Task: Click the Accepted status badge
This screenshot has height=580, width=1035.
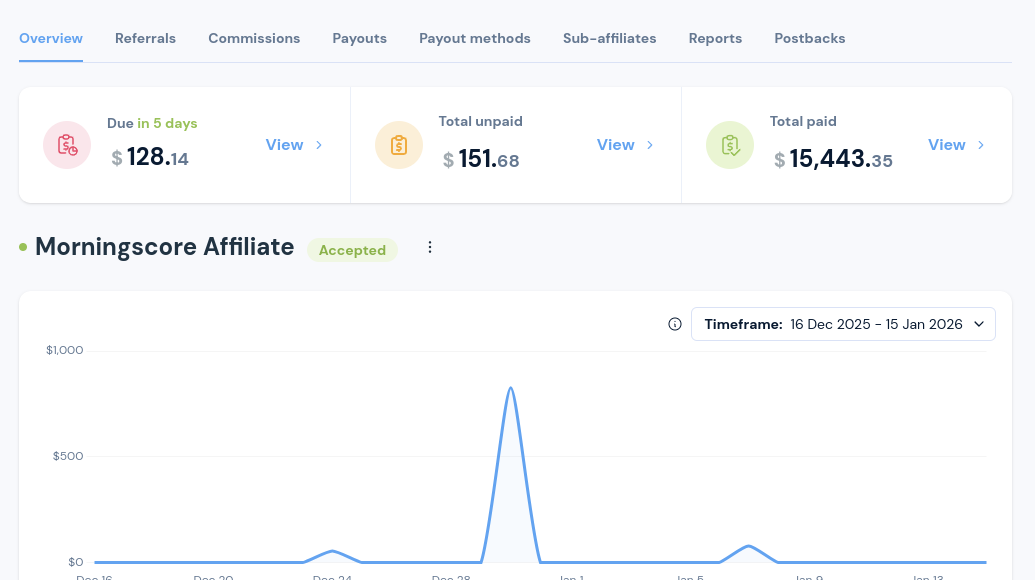Action: [352, 250]
